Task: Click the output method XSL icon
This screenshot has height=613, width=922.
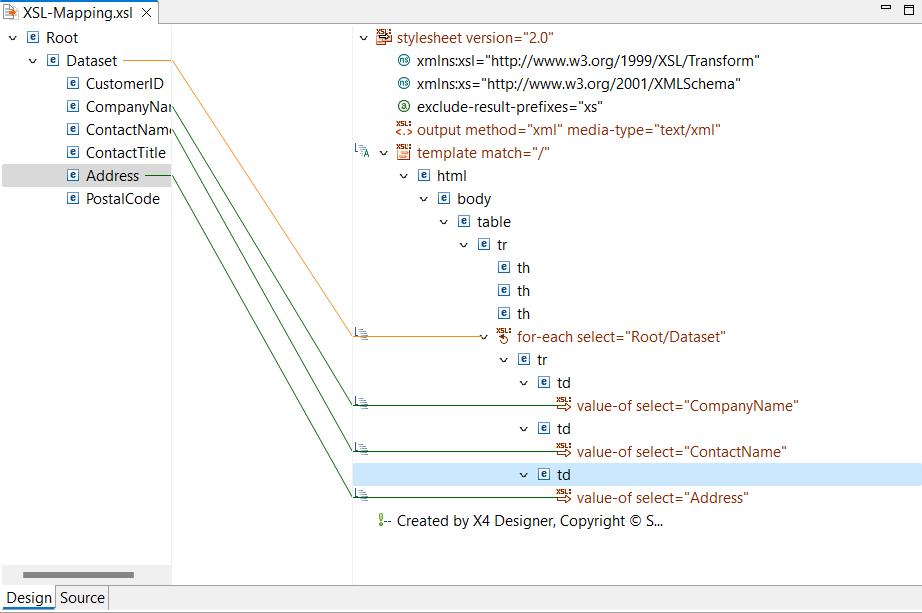Action: pos(404,130)
